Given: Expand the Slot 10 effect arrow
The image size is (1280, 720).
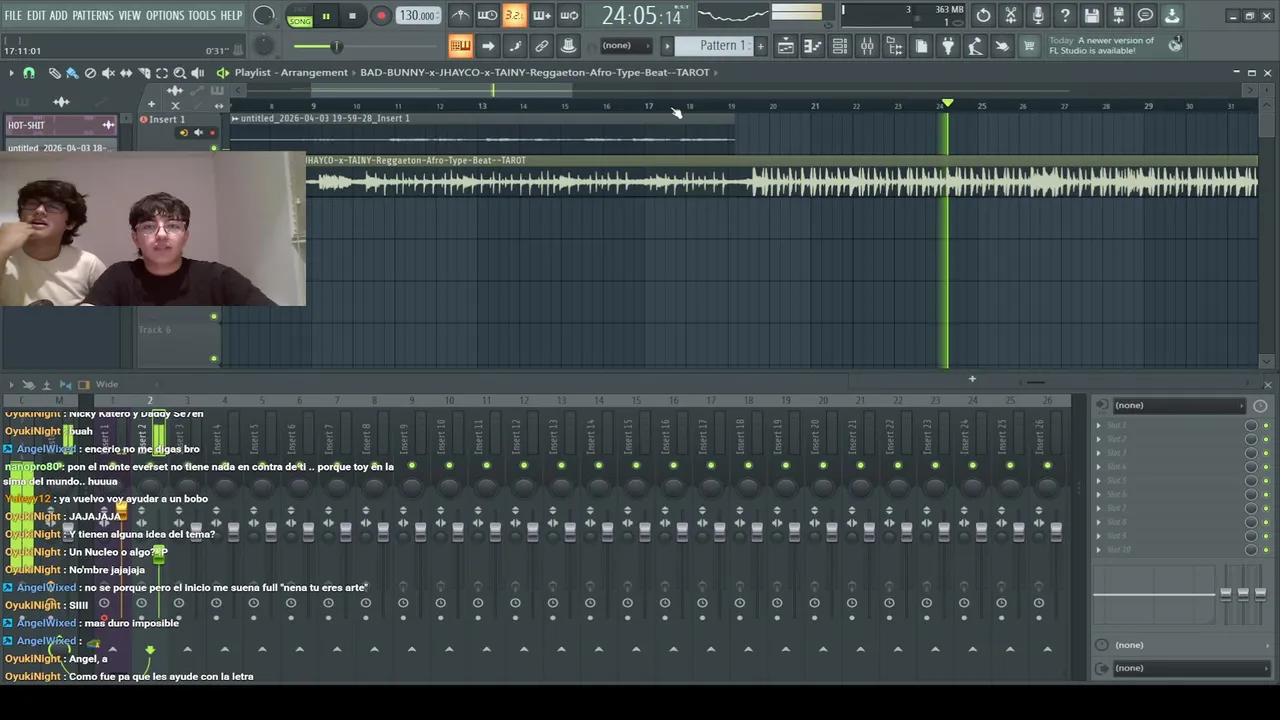Looking at the screenshot, I should point(1099,550).
